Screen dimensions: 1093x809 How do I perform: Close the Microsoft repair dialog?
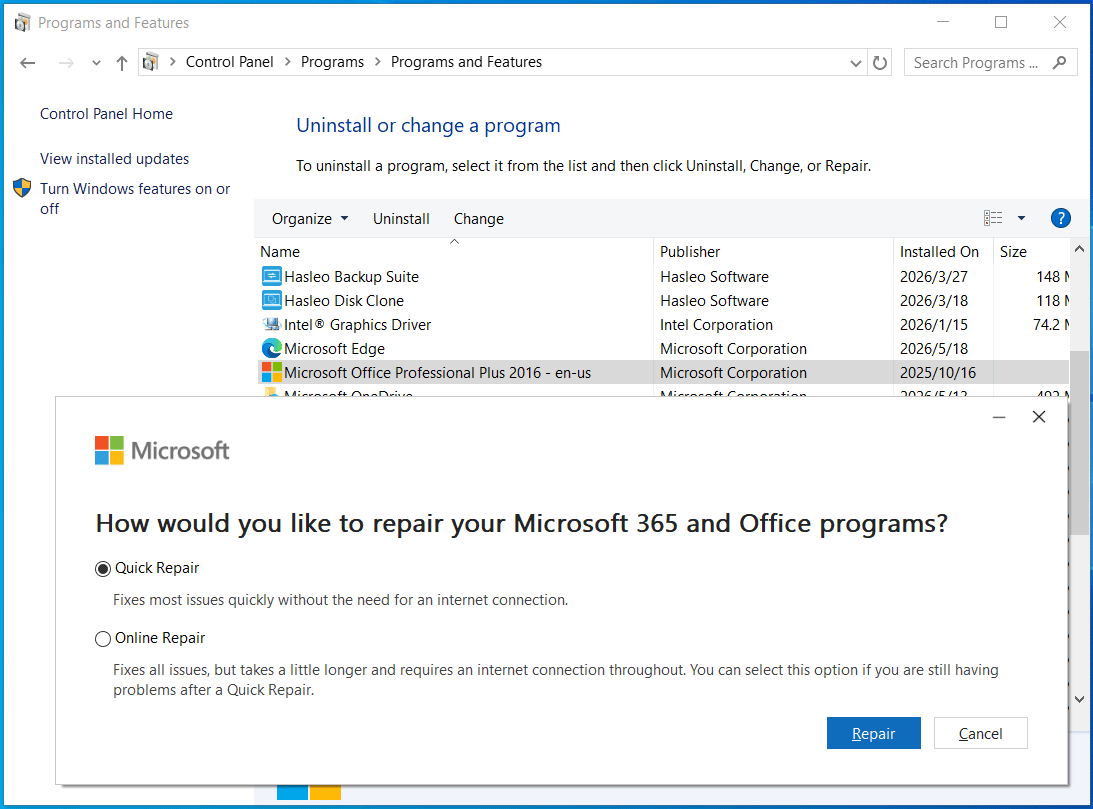(x=1039, y=417)
